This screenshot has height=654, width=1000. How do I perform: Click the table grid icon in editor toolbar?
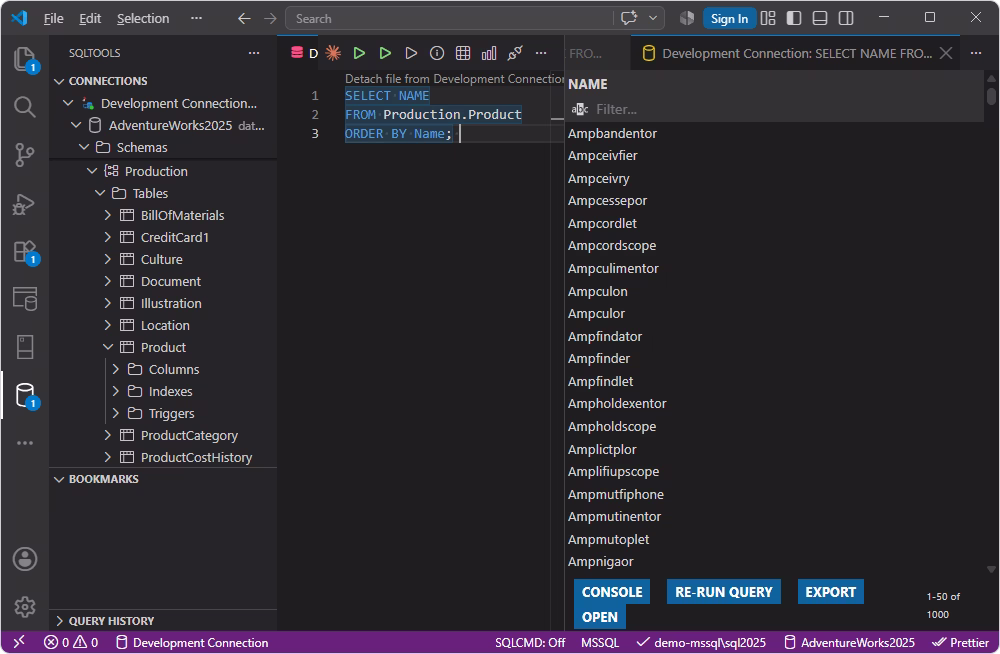point(463,53)
